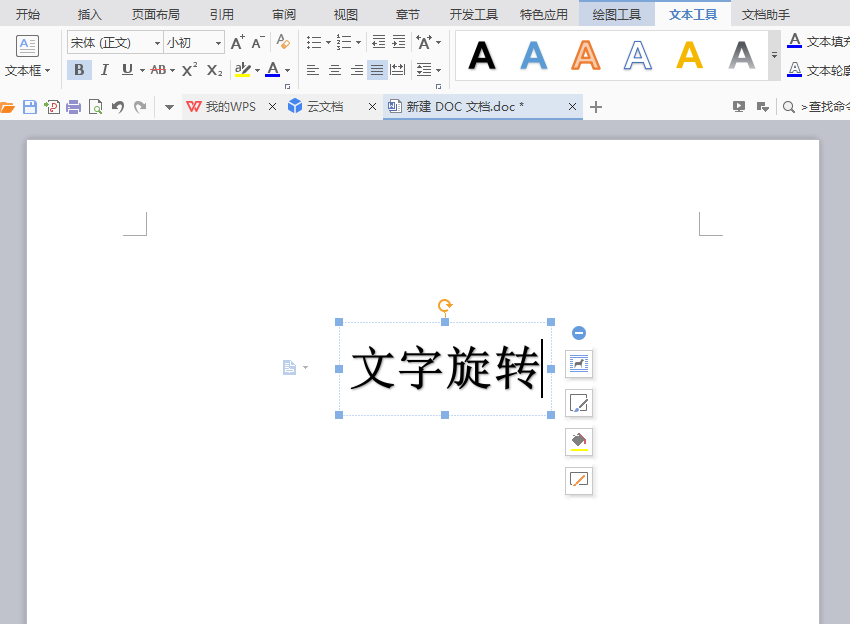Screen dimensions: 850x624
Task: Click the shape fill bucket quick button
Action: 579,441
